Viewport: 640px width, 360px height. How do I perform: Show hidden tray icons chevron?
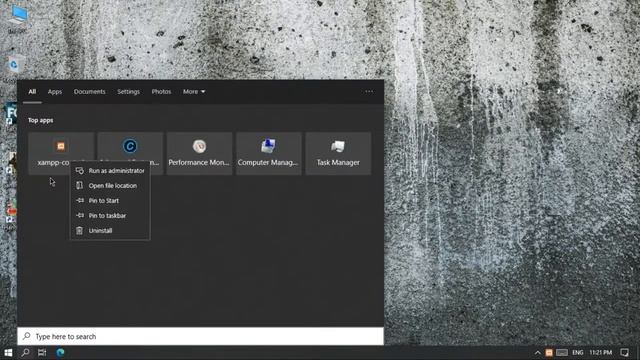tap(538, 353)
